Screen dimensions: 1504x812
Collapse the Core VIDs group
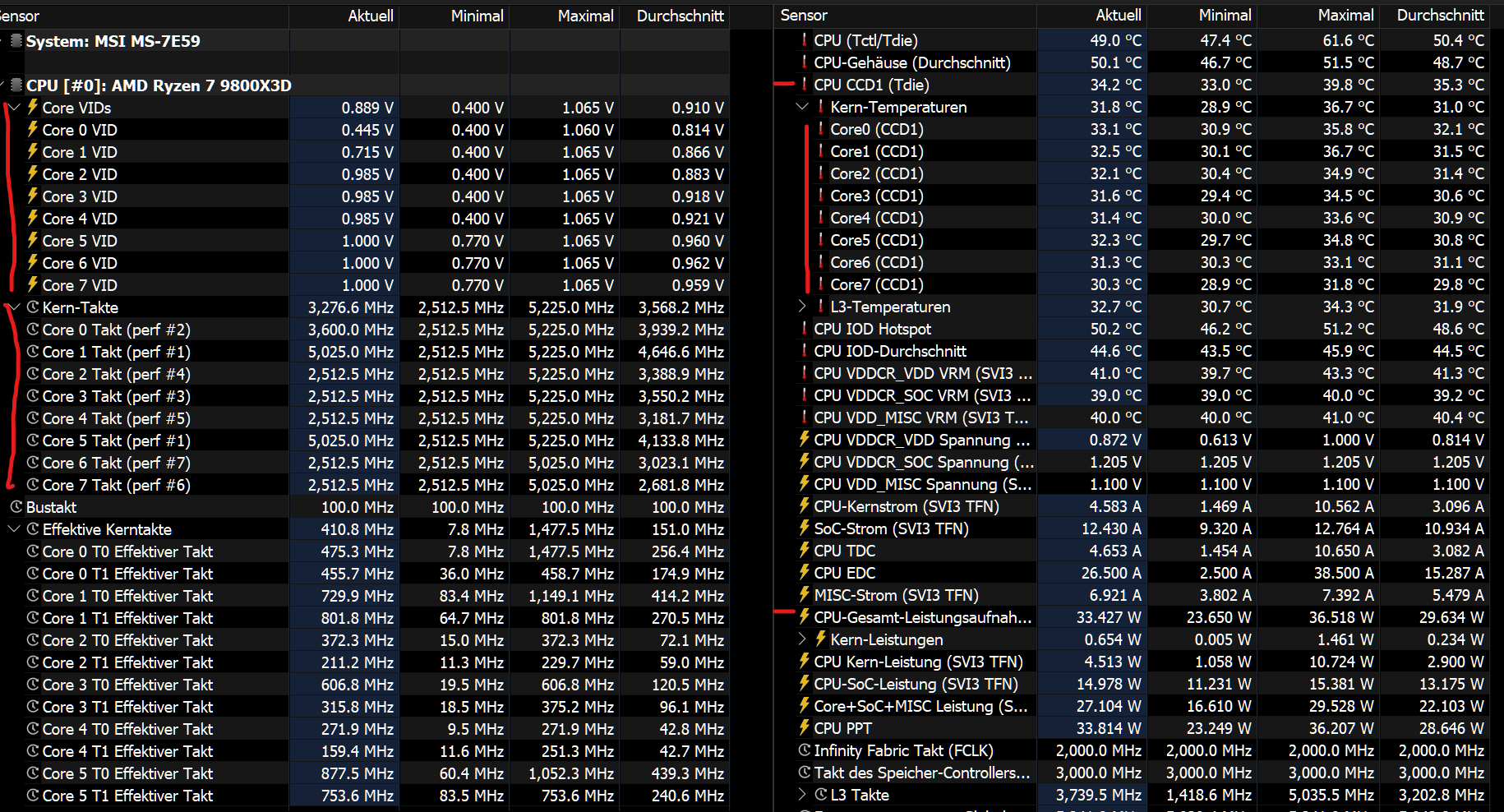pos(15,108)
